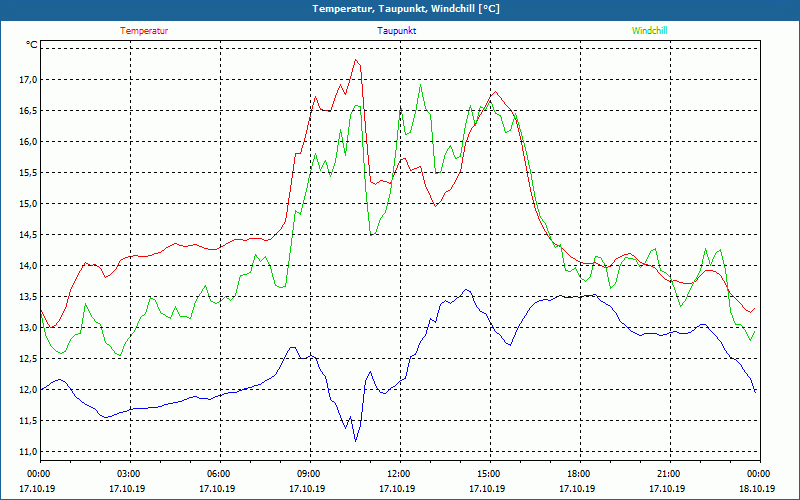Click the "17.10.19" date under the first 00:00
800x500 pixels.
pyautogui.click(x=37, y=489)
